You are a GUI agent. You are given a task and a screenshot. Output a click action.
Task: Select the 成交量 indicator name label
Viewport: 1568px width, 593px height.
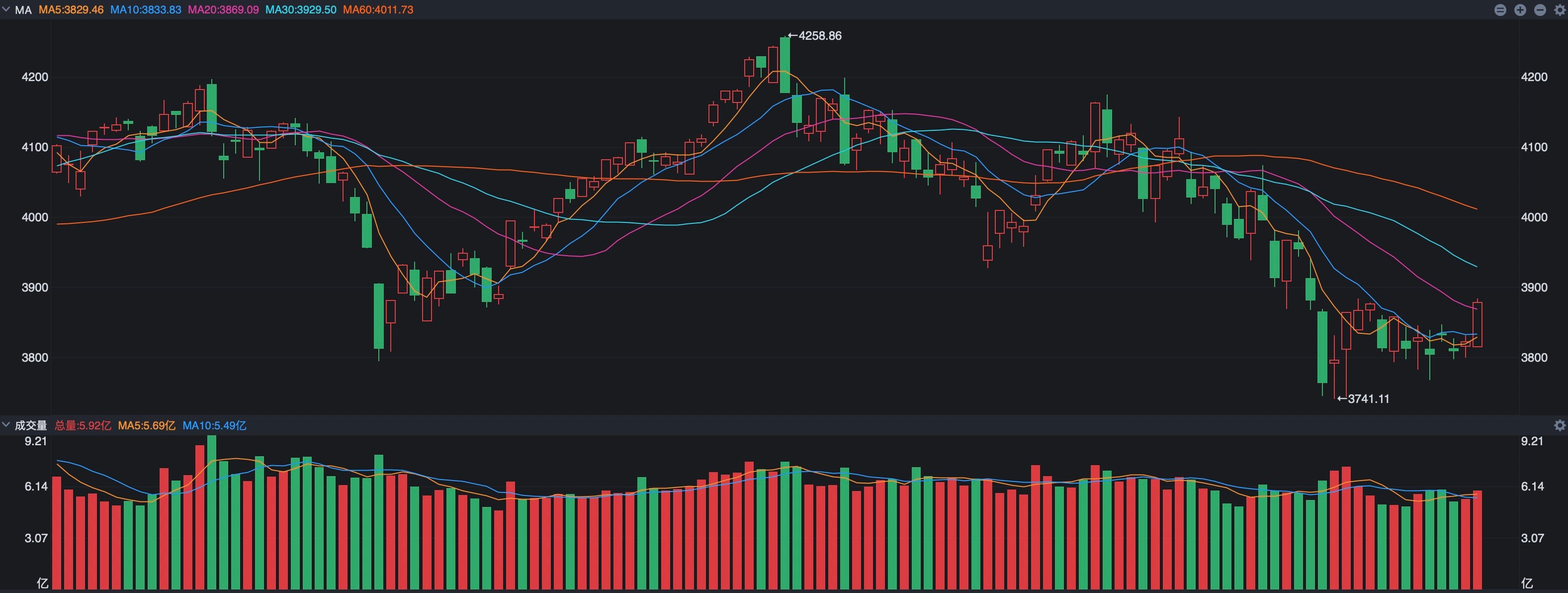pos(30,425)
